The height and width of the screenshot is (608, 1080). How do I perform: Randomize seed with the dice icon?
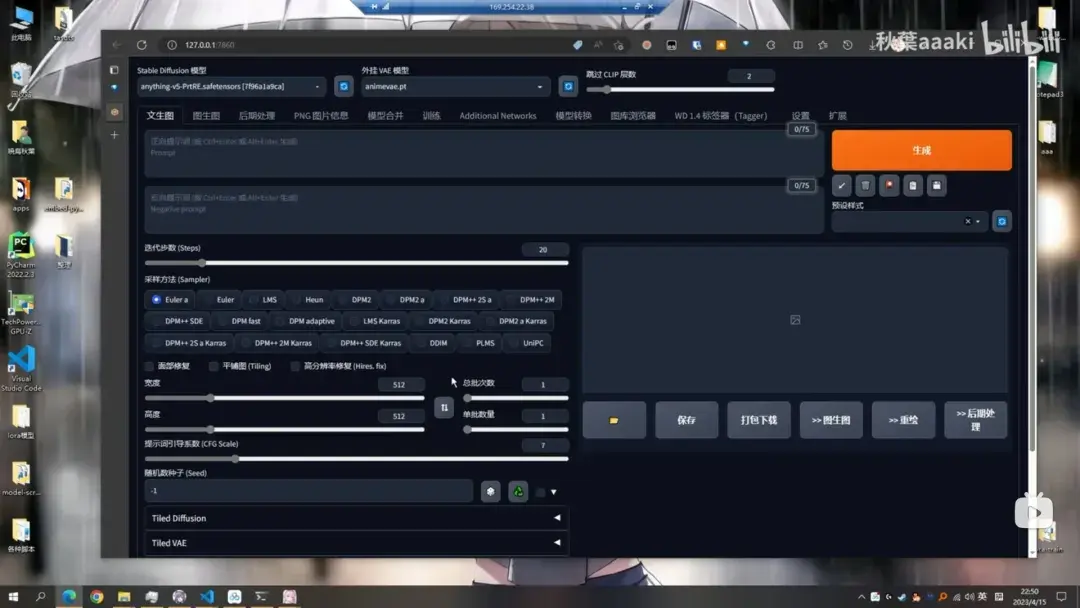[490, 491]
